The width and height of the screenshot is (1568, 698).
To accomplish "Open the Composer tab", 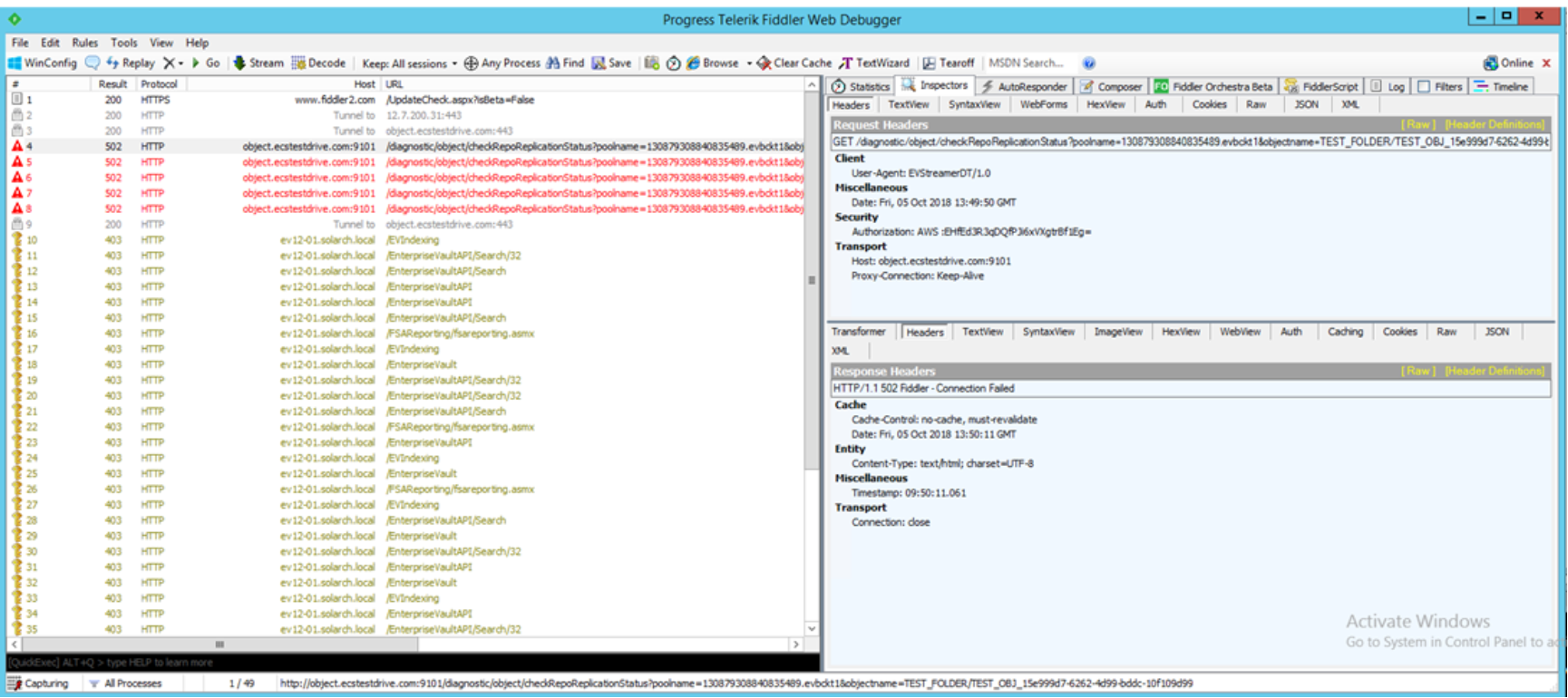I will (x=1111, y=87).
